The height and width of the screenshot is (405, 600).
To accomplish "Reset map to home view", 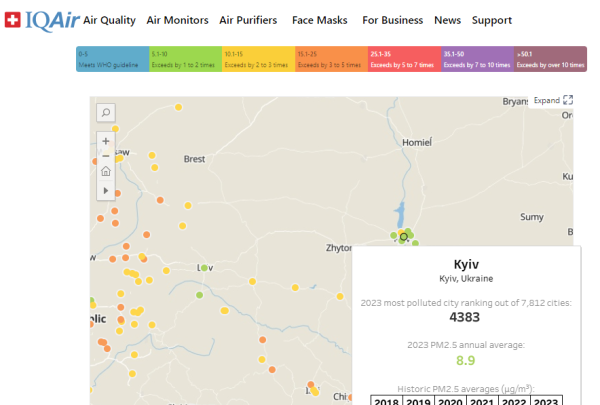I will [x=106, y=172].
